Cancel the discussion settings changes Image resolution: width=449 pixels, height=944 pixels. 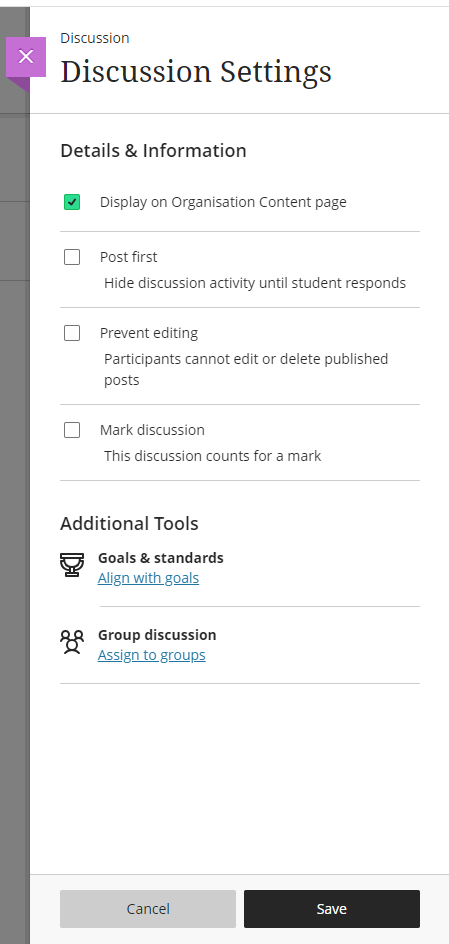148,908
